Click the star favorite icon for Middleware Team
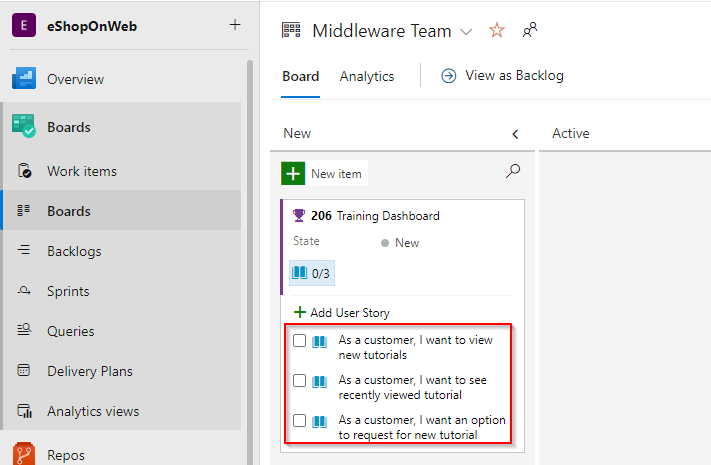This screenshot has height=465, width=711. pyautogui.click(x=497, y=30)
